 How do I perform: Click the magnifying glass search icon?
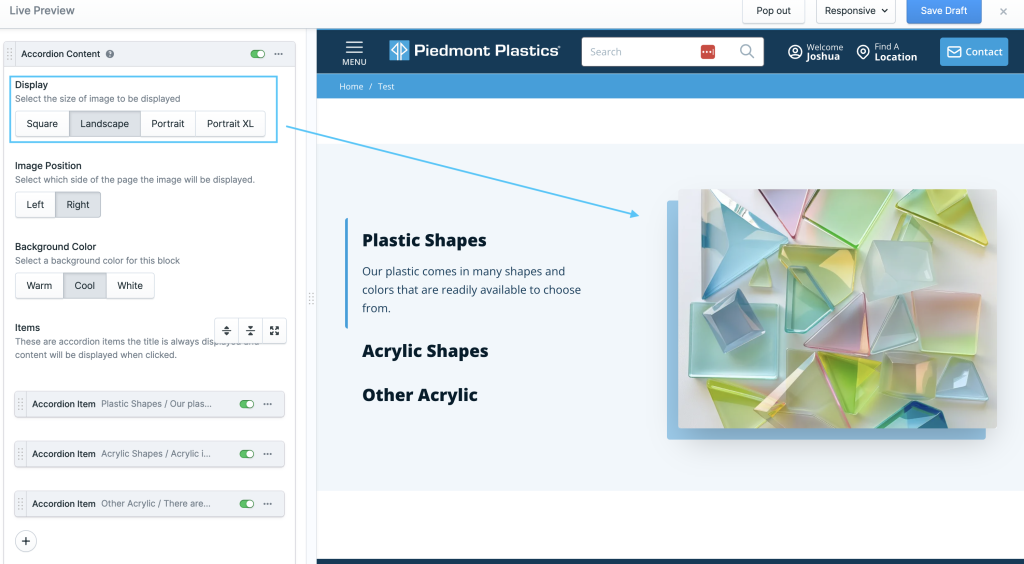point(747,52)
